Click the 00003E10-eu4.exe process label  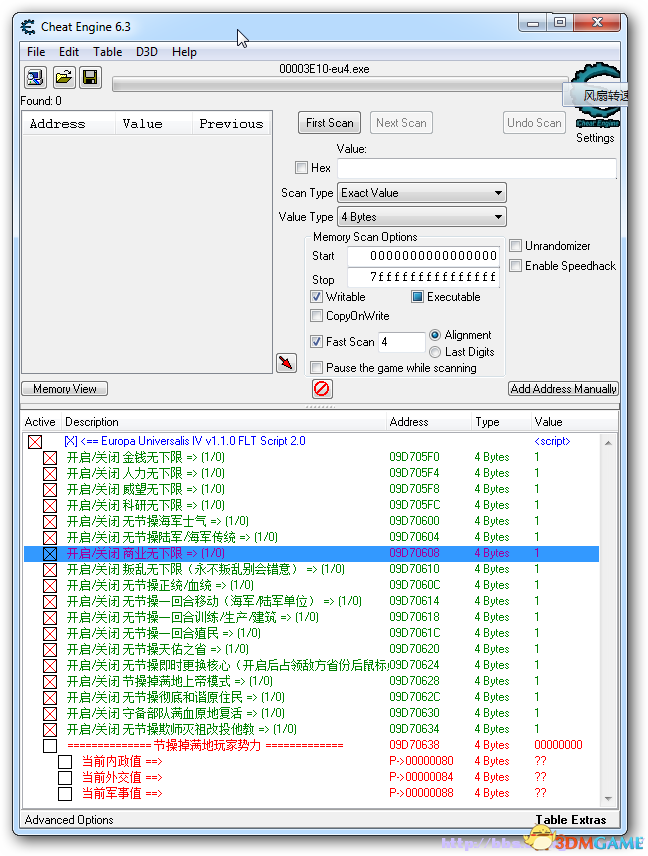[x=324, y=69]
